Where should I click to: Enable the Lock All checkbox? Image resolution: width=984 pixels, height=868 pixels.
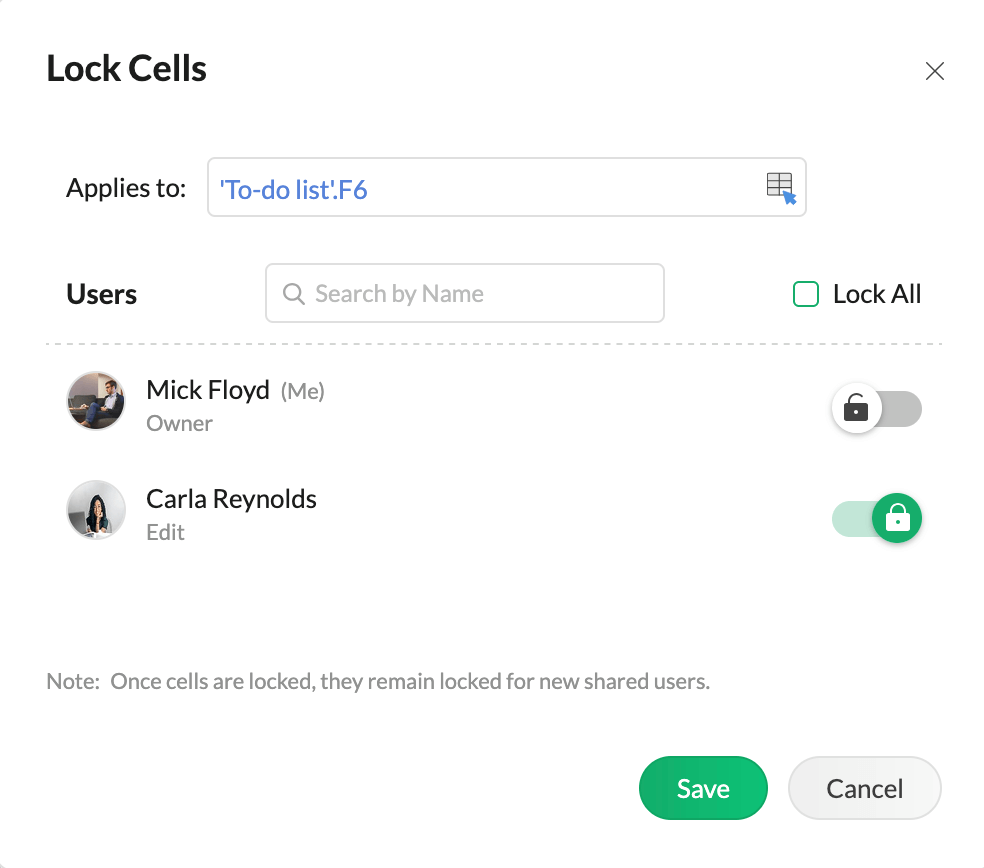click(x=806, y=294)
